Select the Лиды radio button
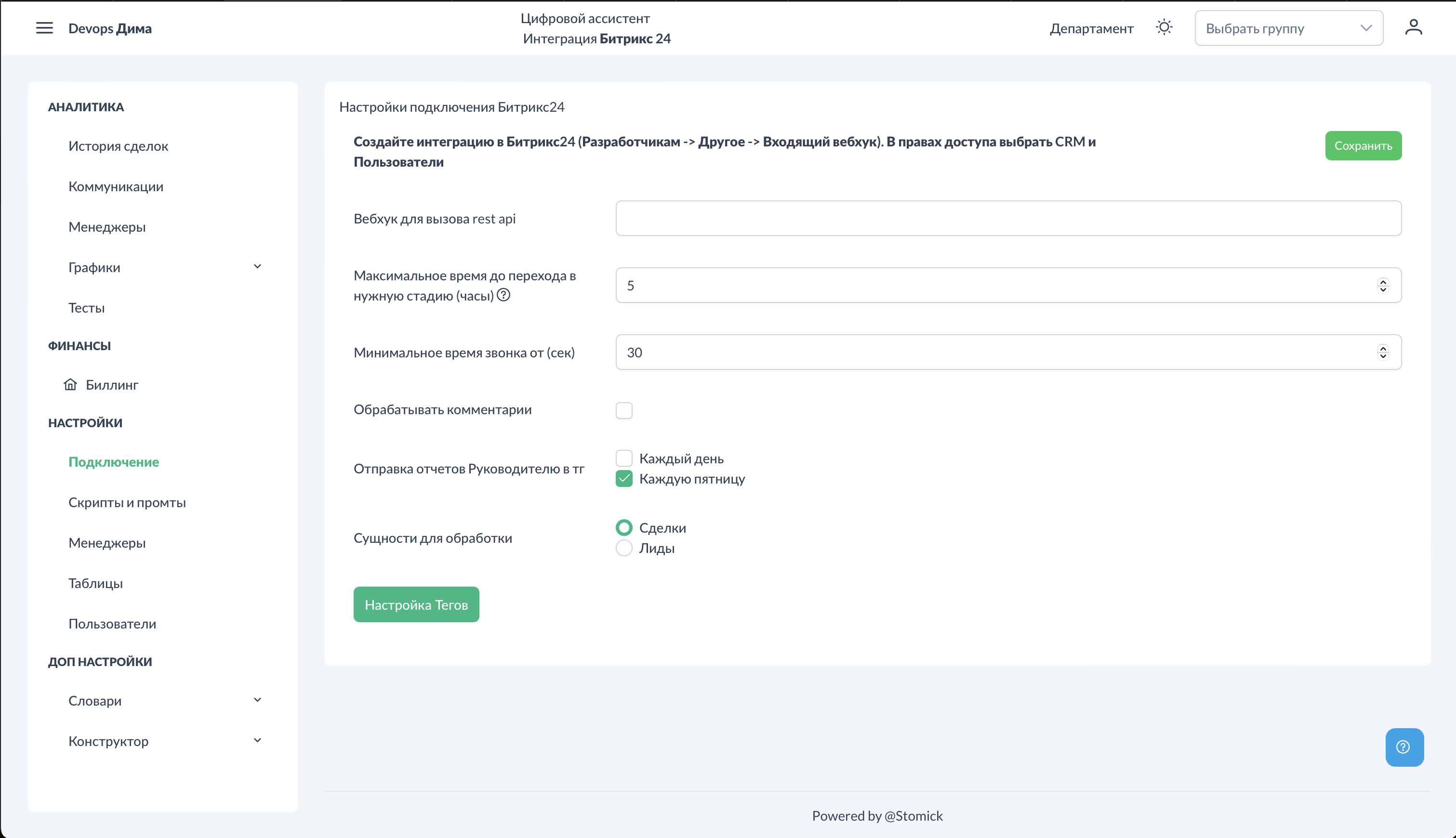Viewport: 1456px width, 838px height. [x=623, y=548]
